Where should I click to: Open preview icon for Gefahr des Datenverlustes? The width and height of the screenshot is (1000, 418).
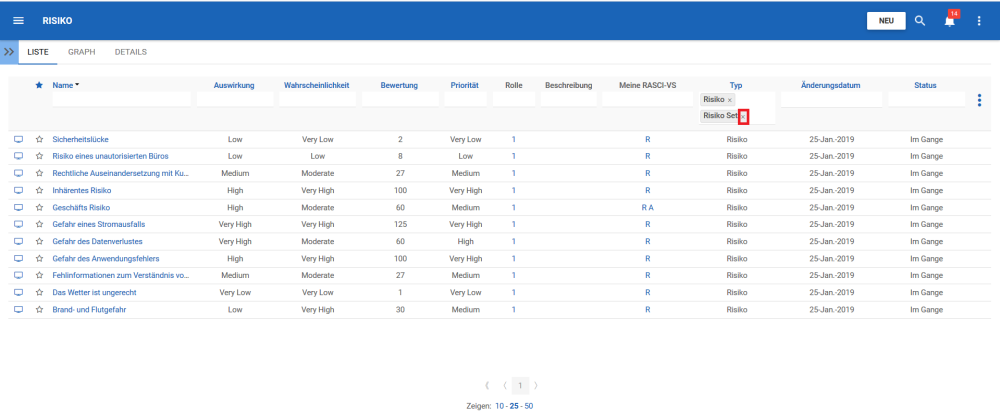click(18, 241)
